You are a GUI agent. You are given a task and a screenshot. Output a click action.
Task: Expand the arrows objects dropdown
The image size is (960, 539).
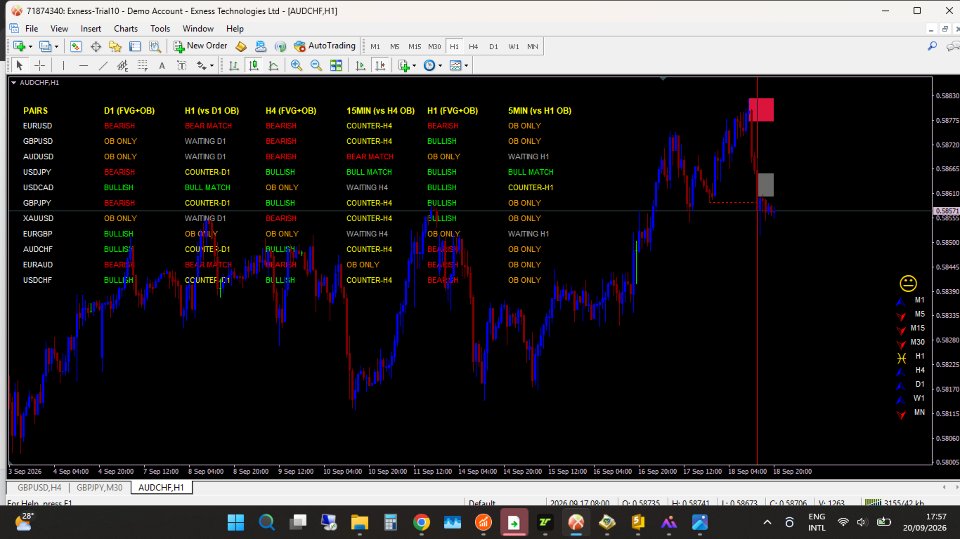point(212,66)
